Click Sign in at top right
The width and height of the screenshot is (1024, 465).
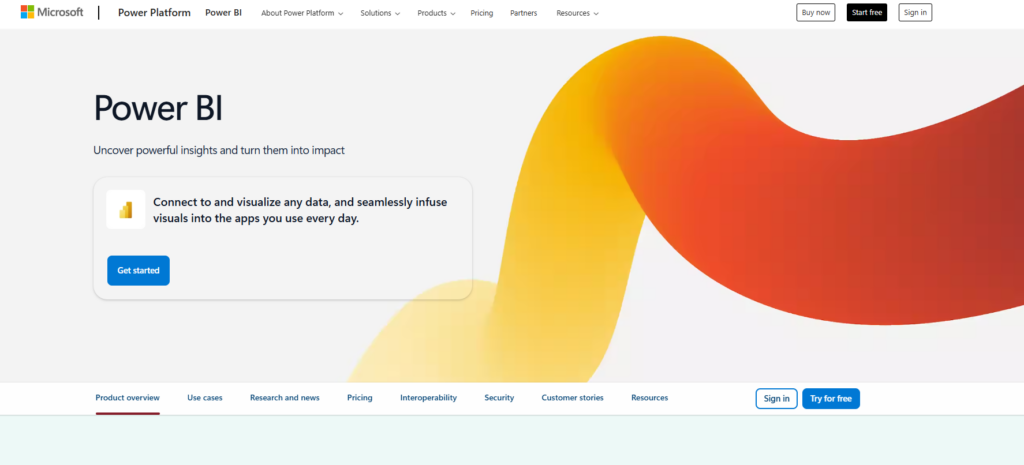tap(914, 13)
